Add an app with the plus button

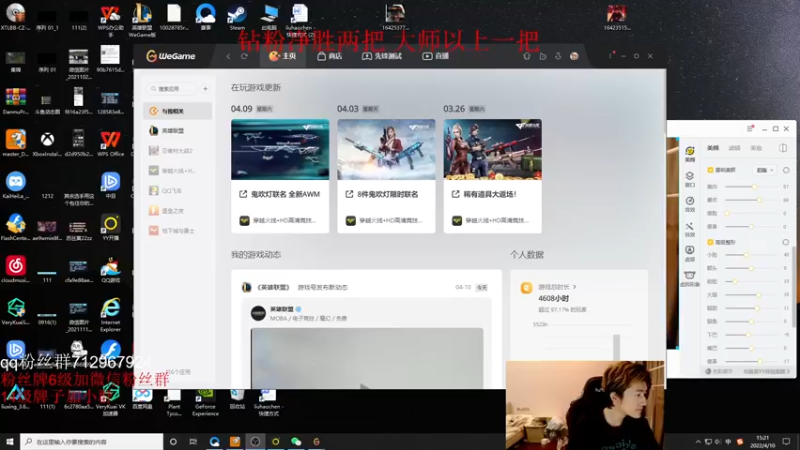coord(206,89)
